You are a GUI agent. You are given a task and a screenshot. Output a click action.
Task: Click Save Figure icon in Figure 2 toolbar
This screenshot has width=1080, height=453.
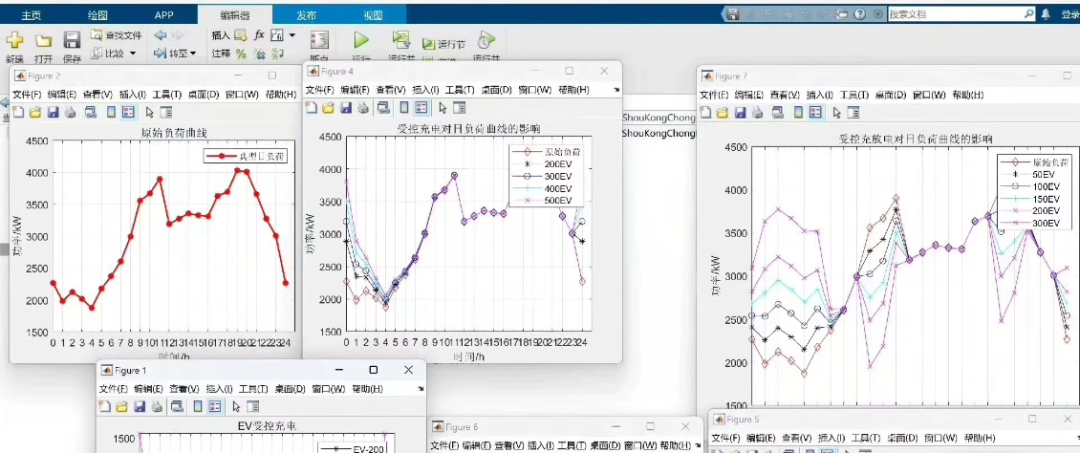coord(52,112)
